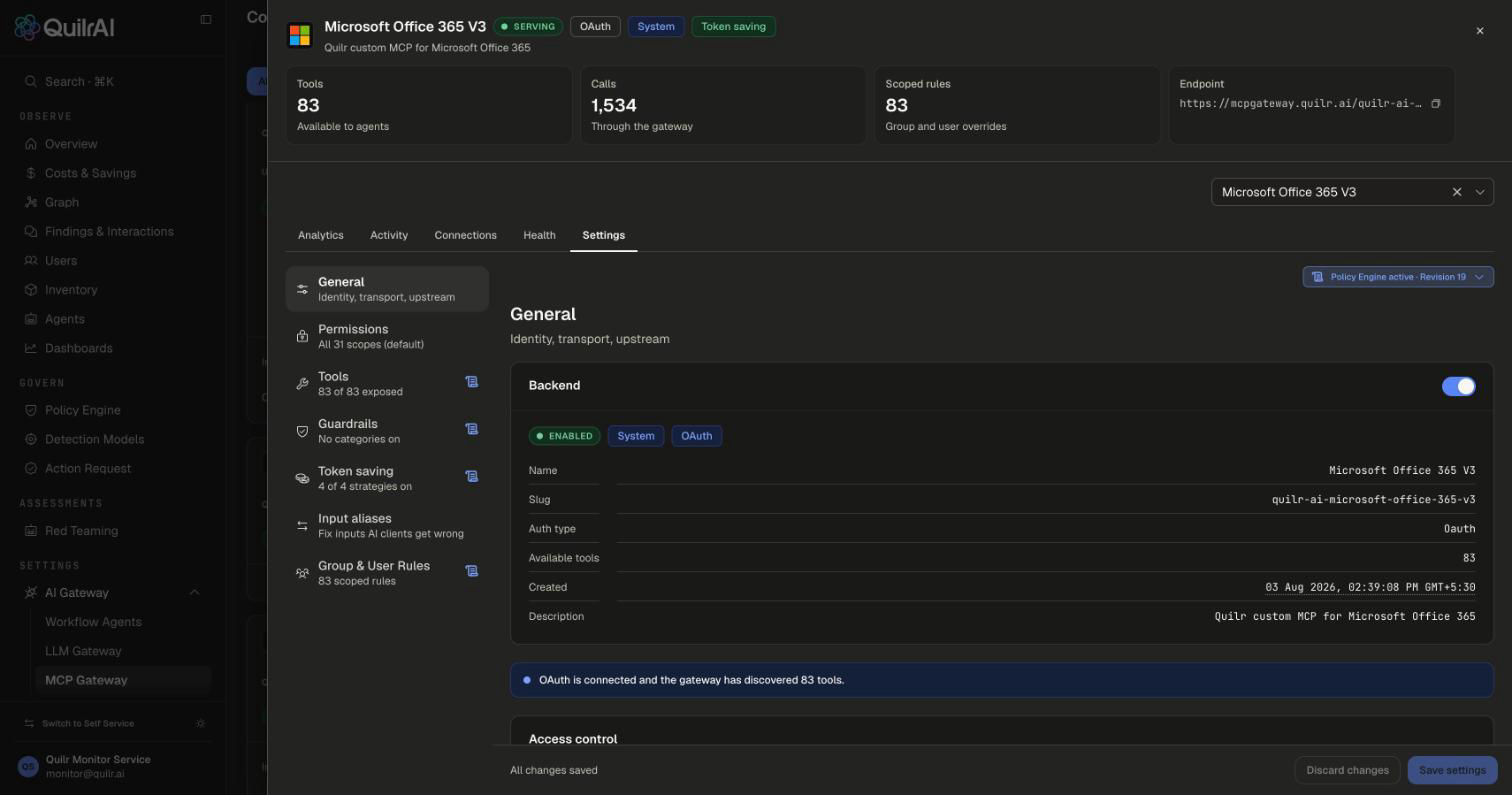Click the OAuth badge in header
Viewport: 1512px width, 795px height.
coord(595,27)
